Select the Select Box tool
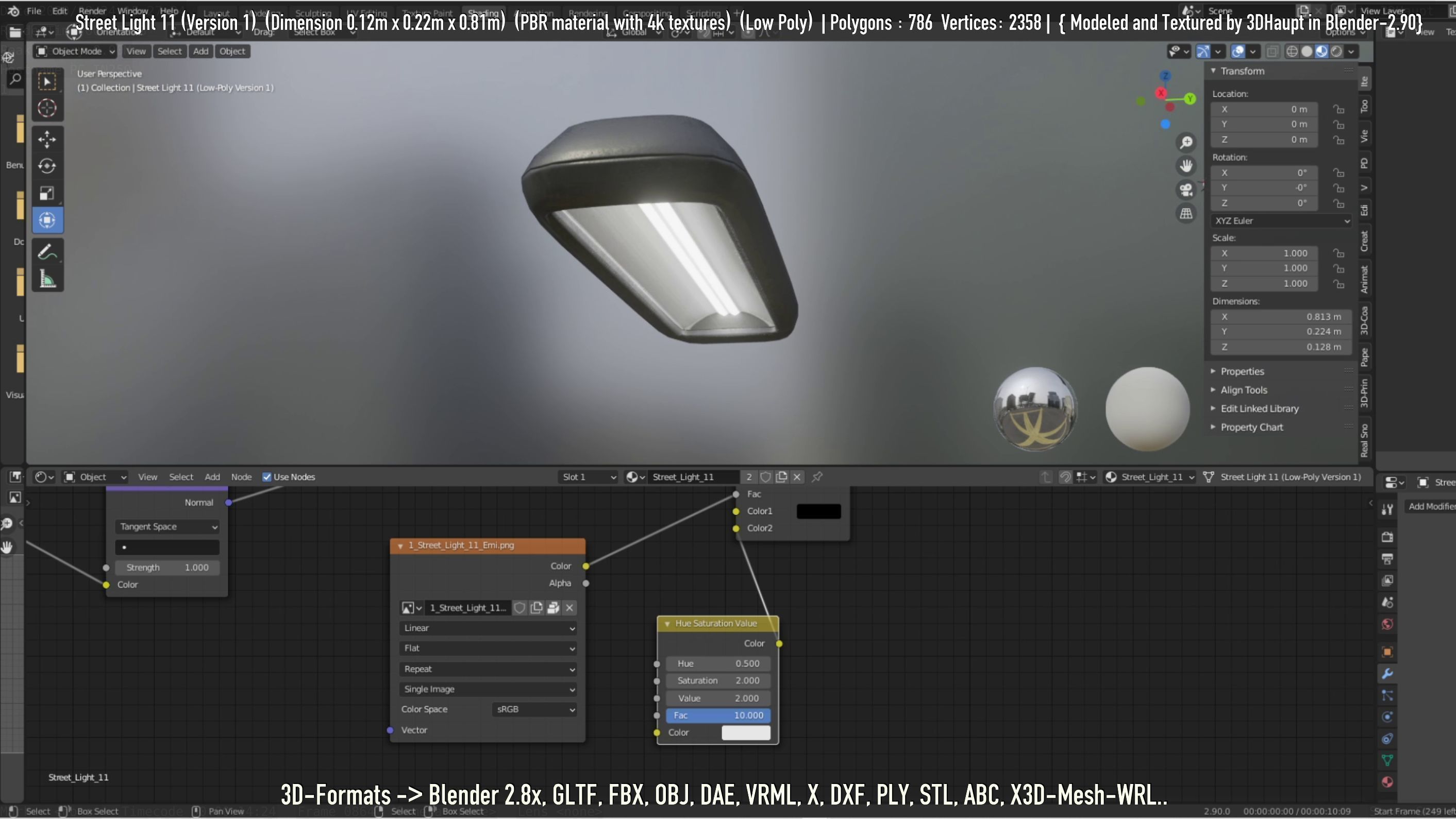 [x=47, y=82]
